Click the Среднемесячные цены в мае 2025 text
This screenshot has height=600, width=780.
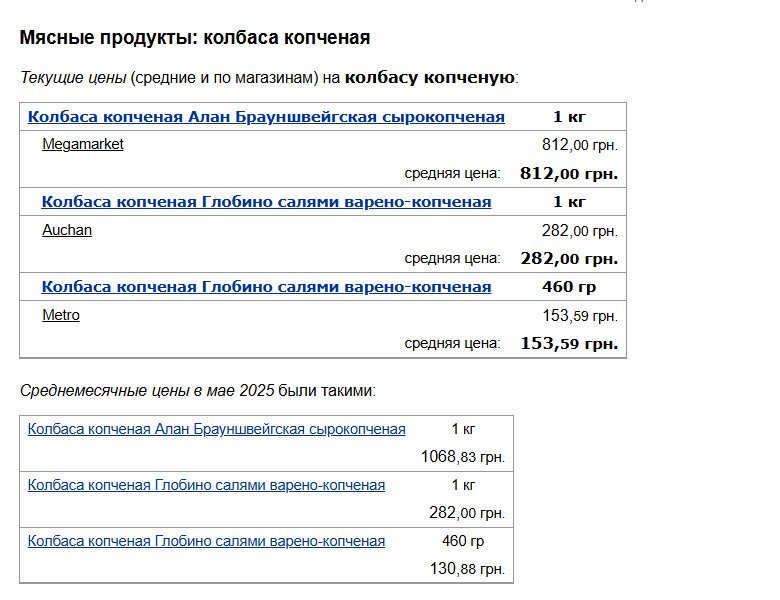[x=147, y=391]
